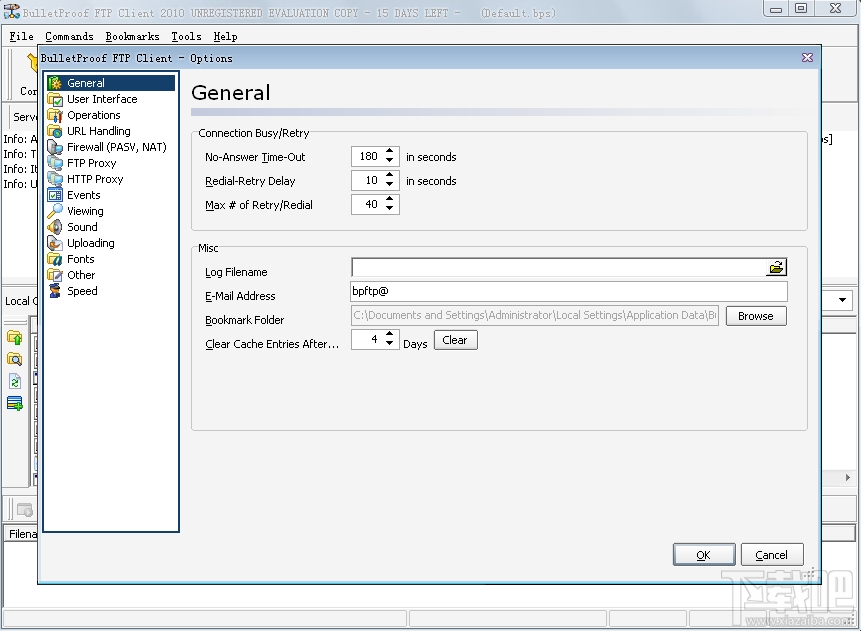Open the local drive dropdown
Screen dimensions: 861x631
[841, 299]
